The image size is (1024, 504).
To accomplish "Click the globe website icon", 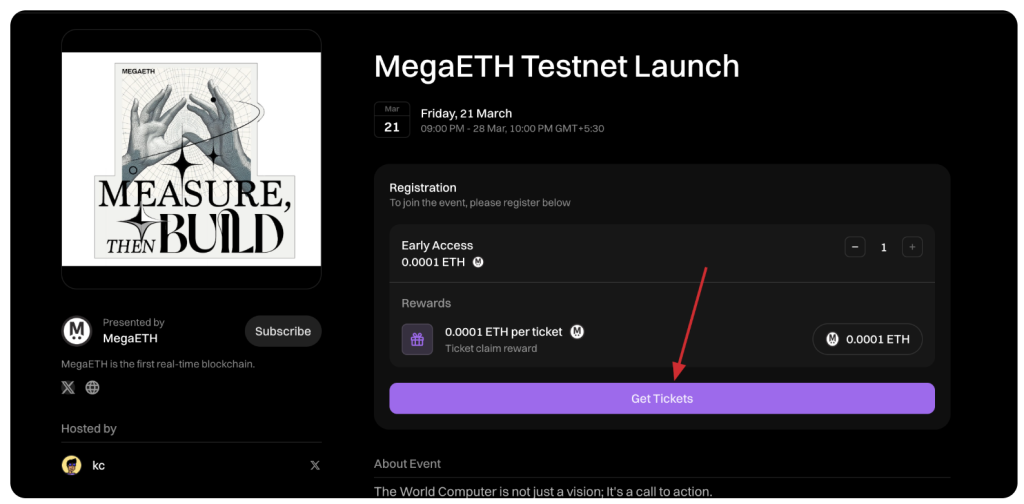I will coord(92,387).
